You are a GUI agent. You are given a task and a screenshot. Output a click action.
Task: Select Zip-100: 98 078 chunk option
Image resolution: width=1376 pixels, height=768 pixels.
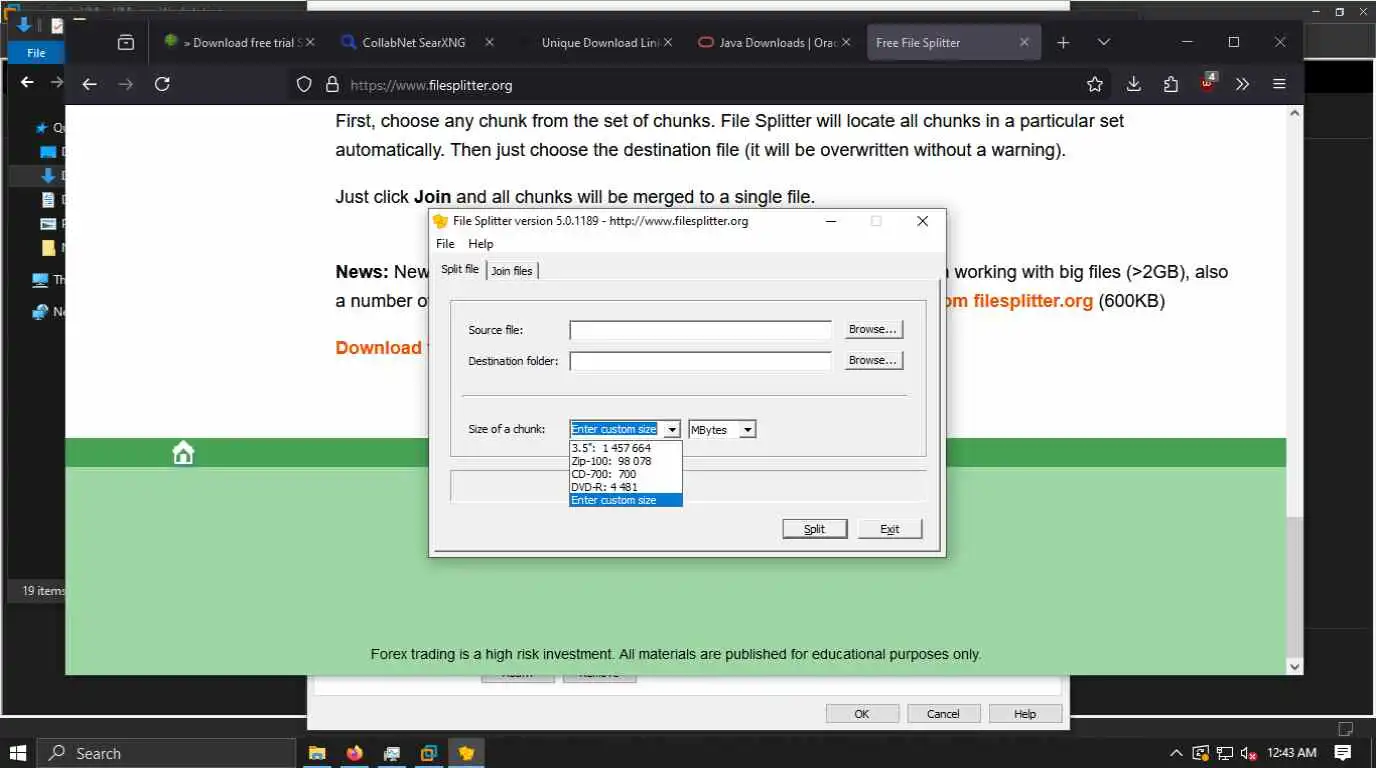(x=626, y=461)
